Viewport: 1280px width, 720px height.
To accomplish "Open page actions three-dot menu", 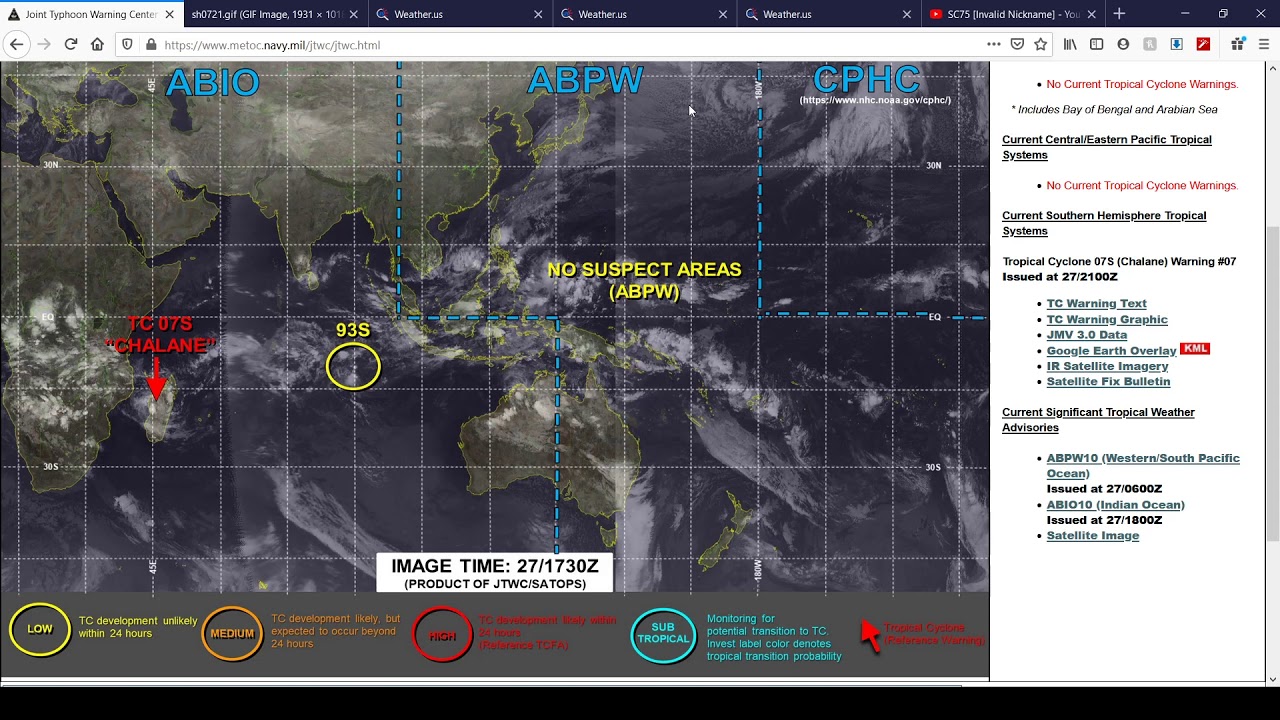I will click(x=993, y=44).
